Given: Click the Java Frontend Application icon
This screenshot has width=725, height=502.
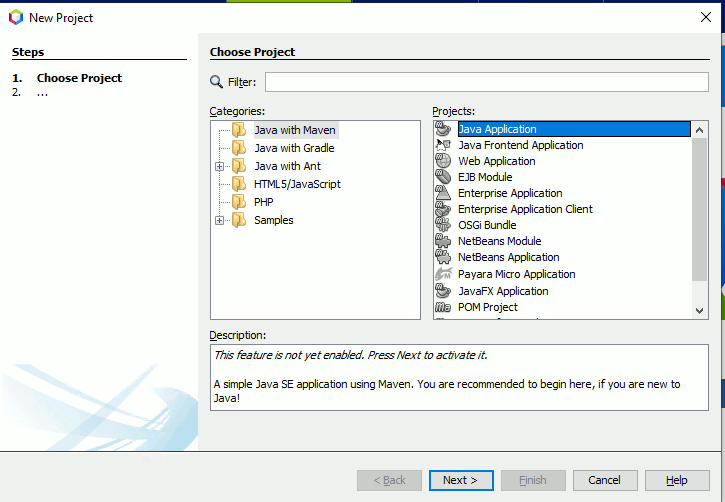Looking at the screenshot, I should (x=443, y=145).
